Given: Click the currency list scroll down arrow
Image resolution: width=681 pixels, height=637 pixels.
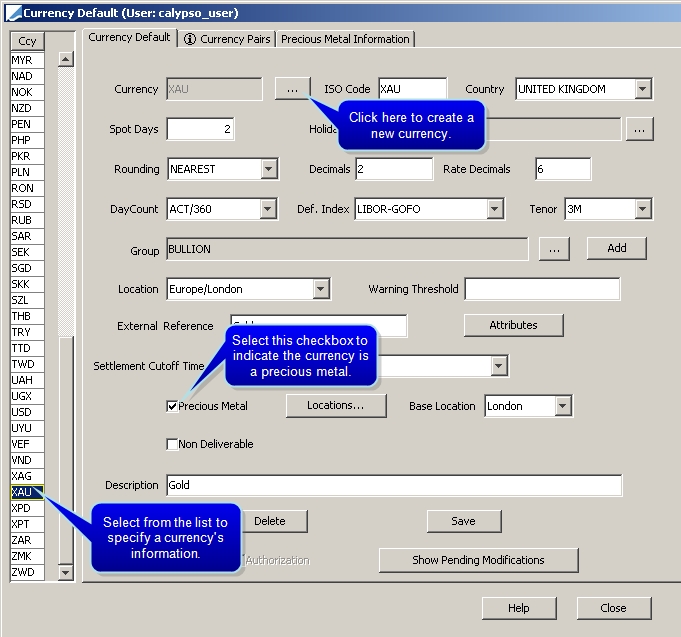Looking at the screenshot, I should tap(66, 572).
